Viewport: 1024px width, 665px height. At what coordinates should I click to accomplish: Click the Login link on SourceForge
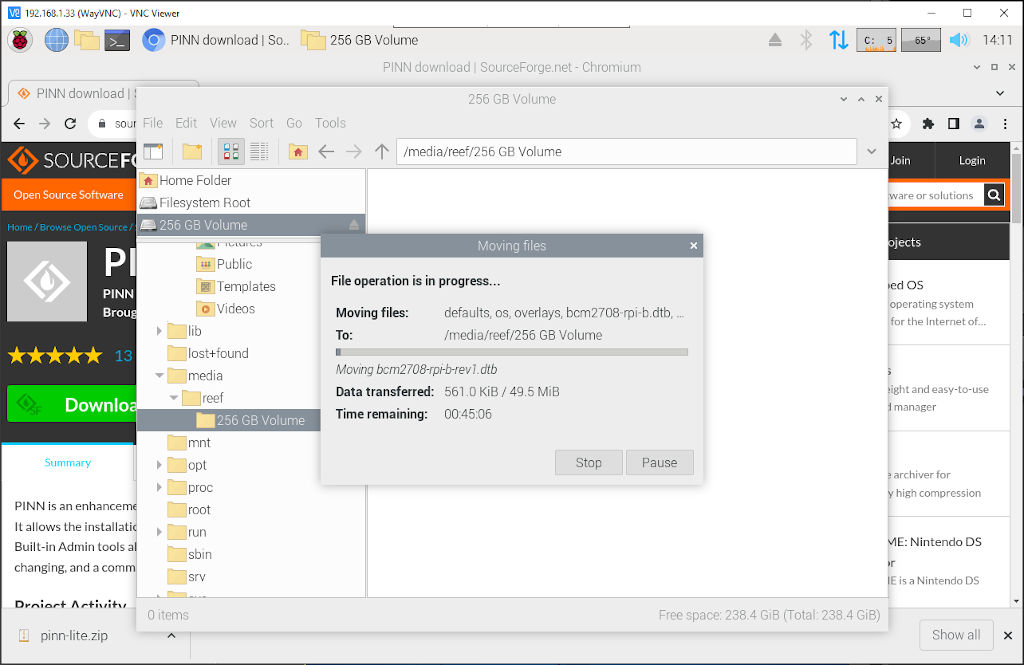972,160
